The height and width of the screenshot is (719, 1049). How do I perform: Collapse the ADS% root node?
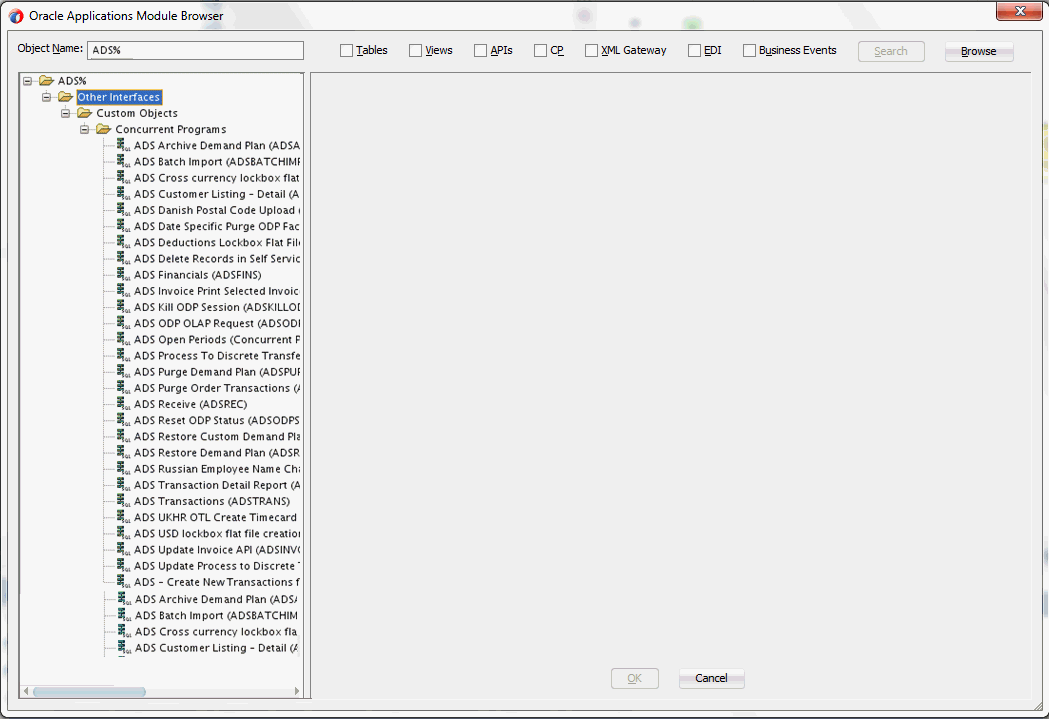point(27,80)
